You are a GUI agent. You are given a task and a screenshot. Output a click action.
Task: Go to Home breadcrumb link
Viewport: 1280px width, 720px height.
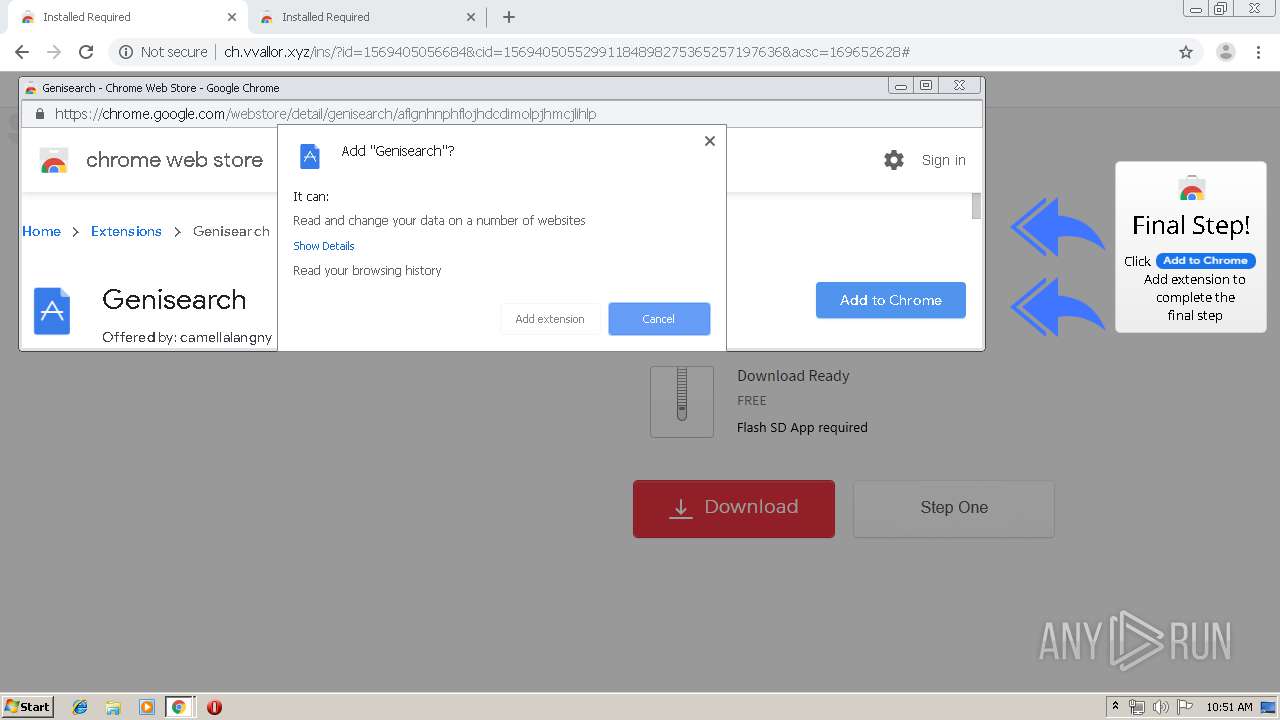[x=41, y=231]
